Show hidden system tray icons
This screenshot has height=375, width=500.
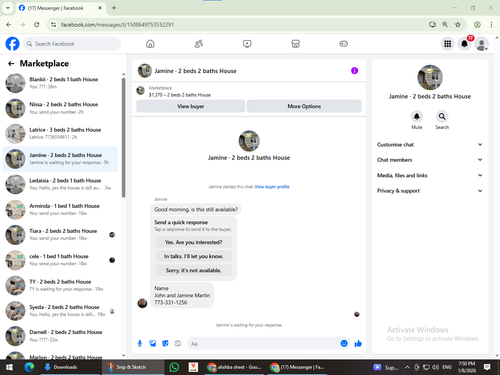407,367
